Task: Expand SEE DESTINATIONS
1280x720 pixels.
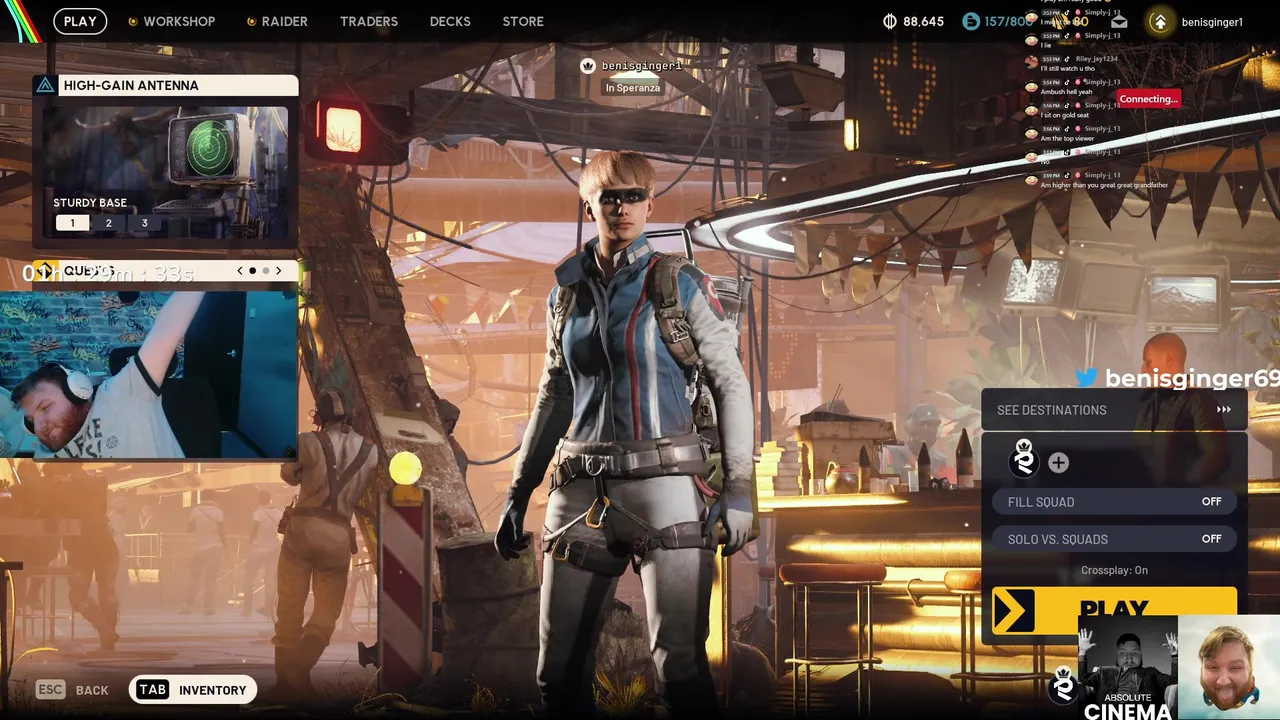Action: 1114,410
